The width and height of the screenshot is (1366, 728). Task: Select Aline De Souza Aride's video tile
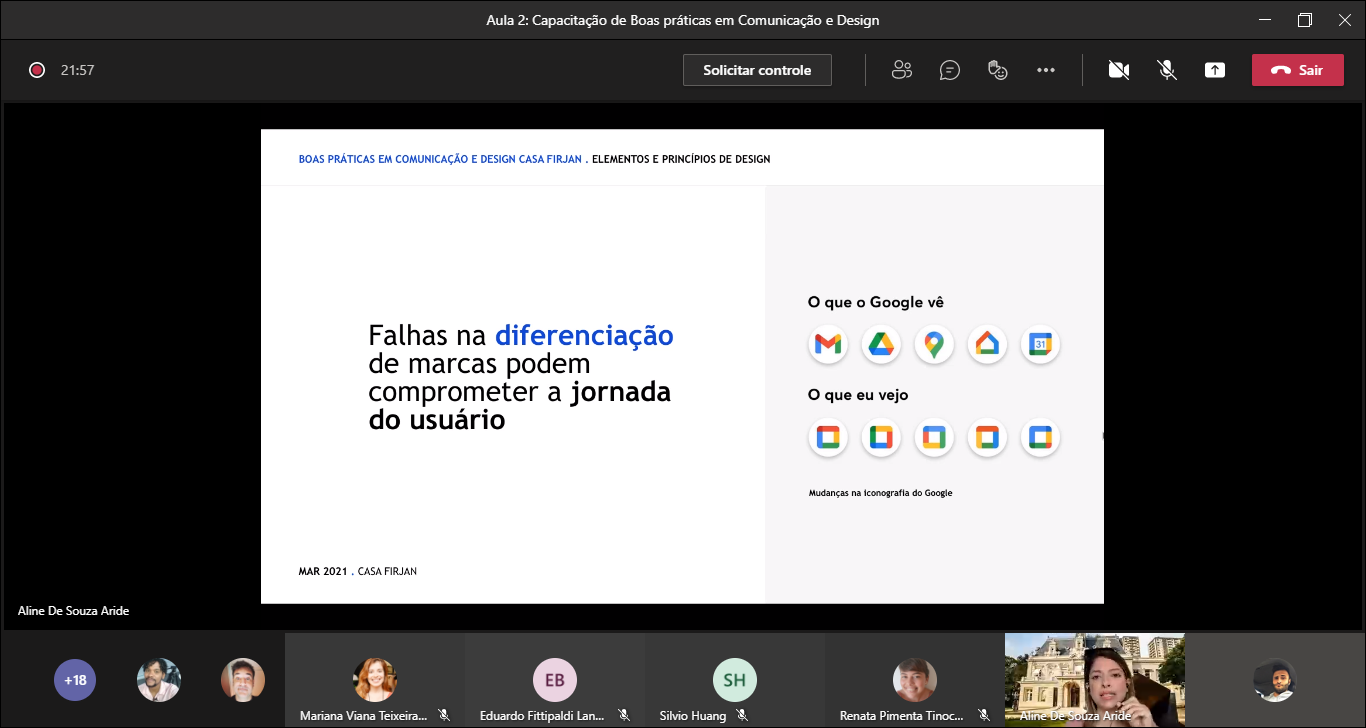(1095, 679)
